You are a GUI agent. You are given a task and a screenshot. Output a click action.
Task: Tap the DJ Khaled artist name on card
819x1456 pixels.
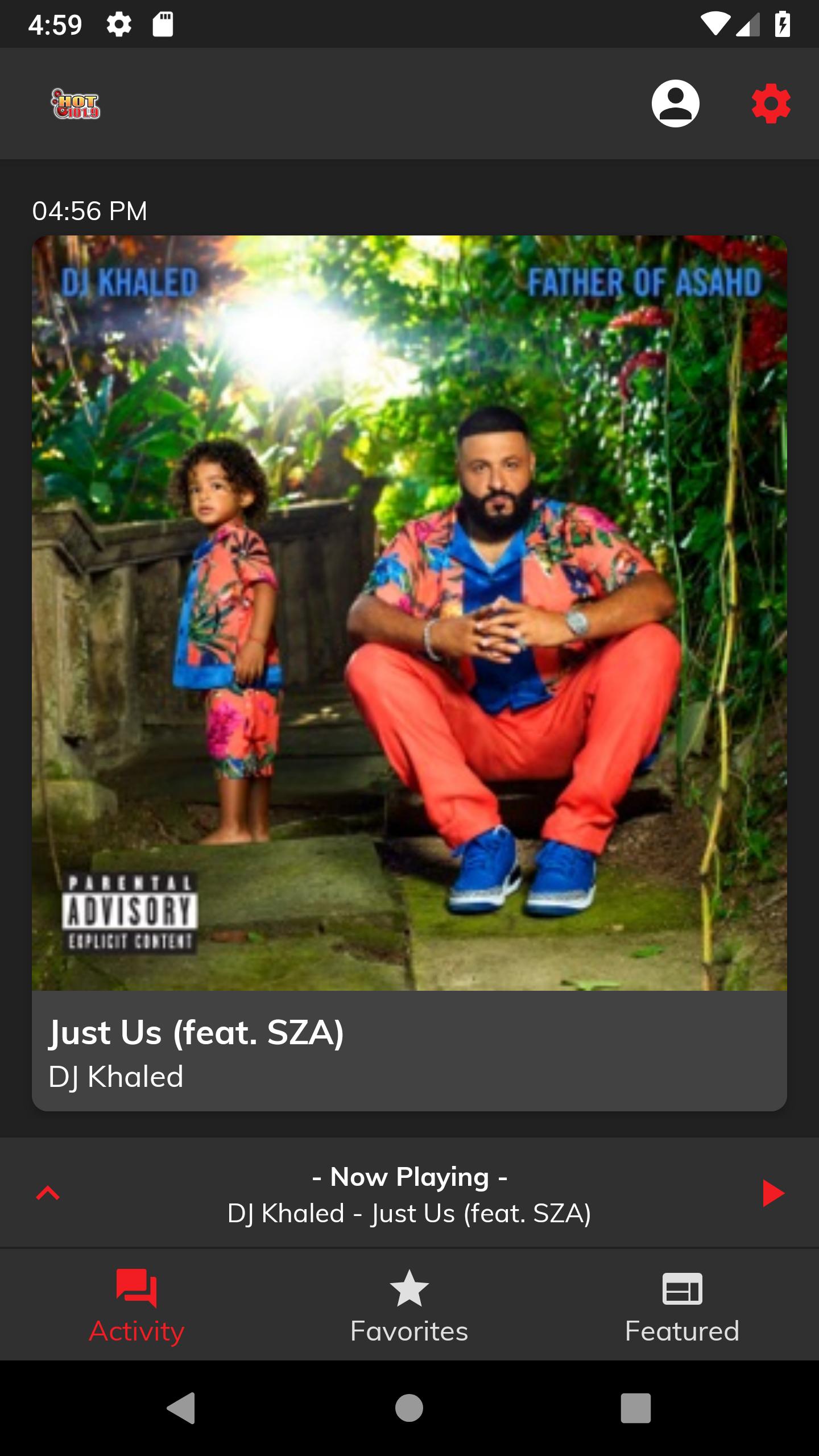point(116,1077)
